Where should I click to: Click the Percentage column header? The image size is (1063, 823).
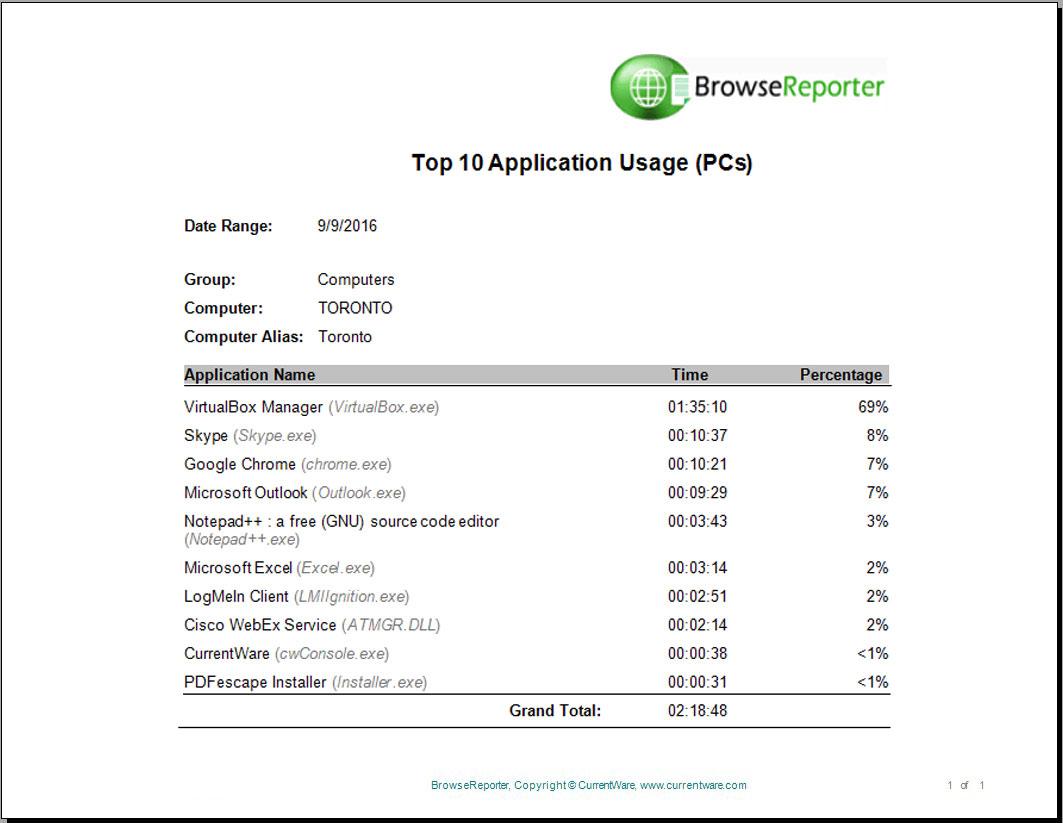click(841, 375)
